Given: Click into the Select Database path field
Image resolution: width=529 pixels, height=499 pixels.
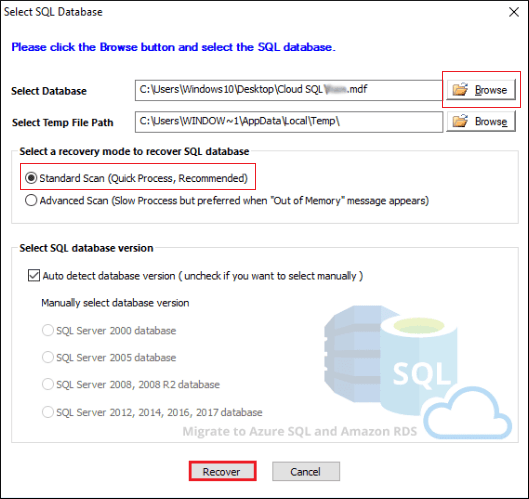Looking at the screenshot, I should click(x=289, y=90).
